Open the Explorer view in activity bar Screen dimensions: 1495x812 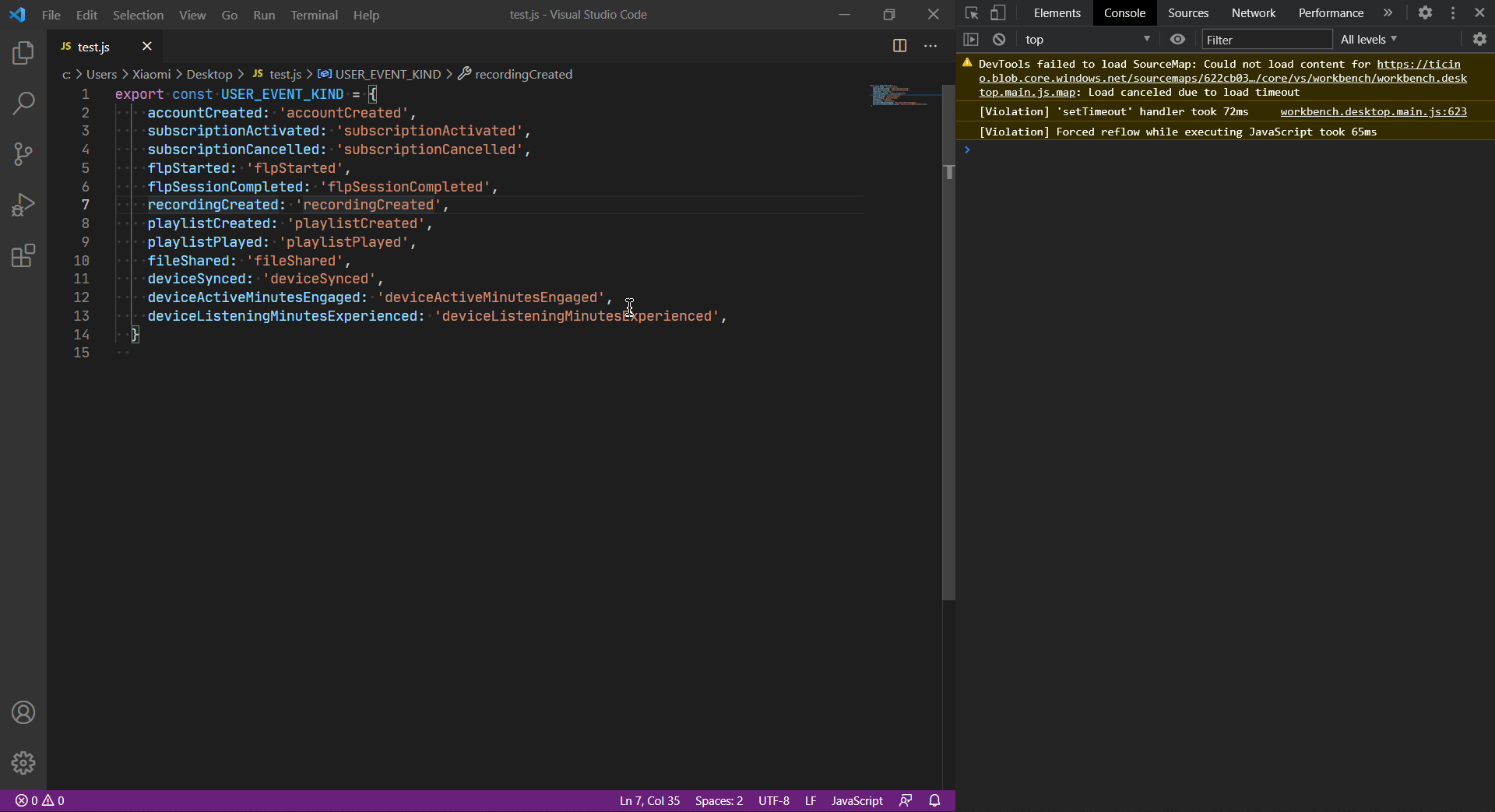23,53
